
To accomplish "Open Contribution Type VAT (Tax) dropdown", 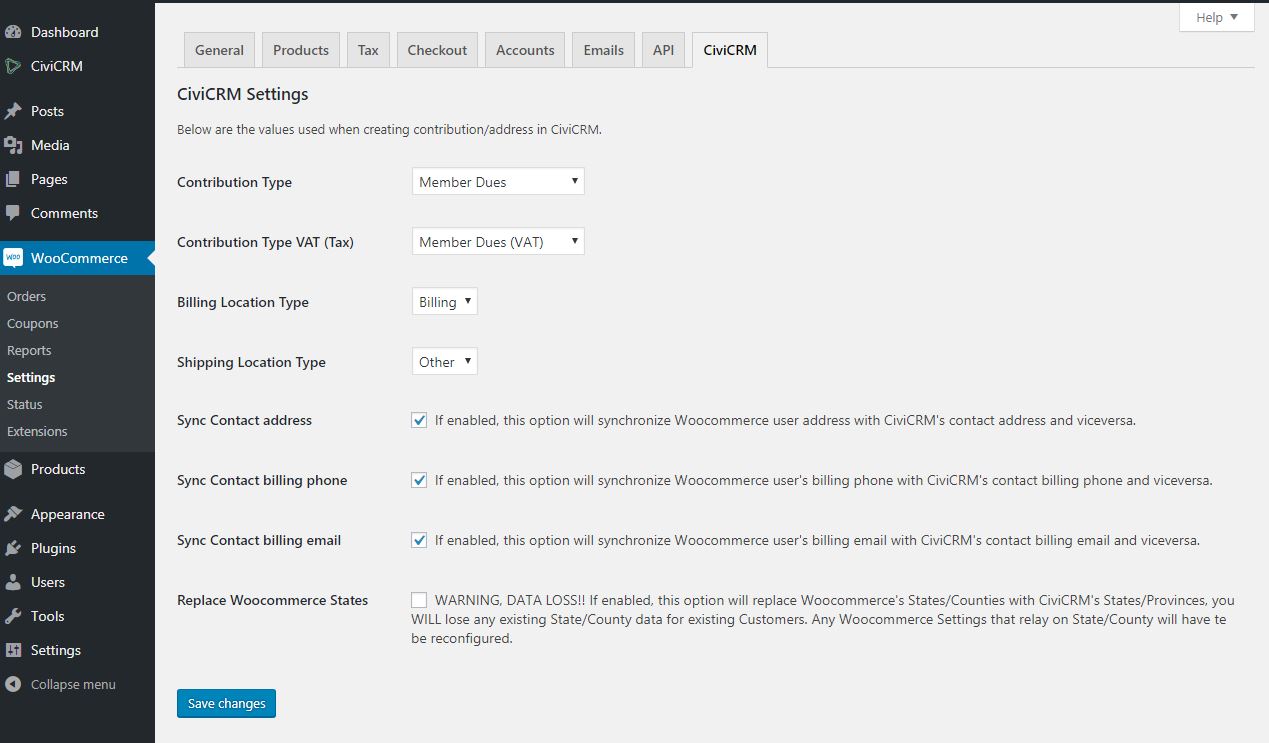I will tap(498, 242).
